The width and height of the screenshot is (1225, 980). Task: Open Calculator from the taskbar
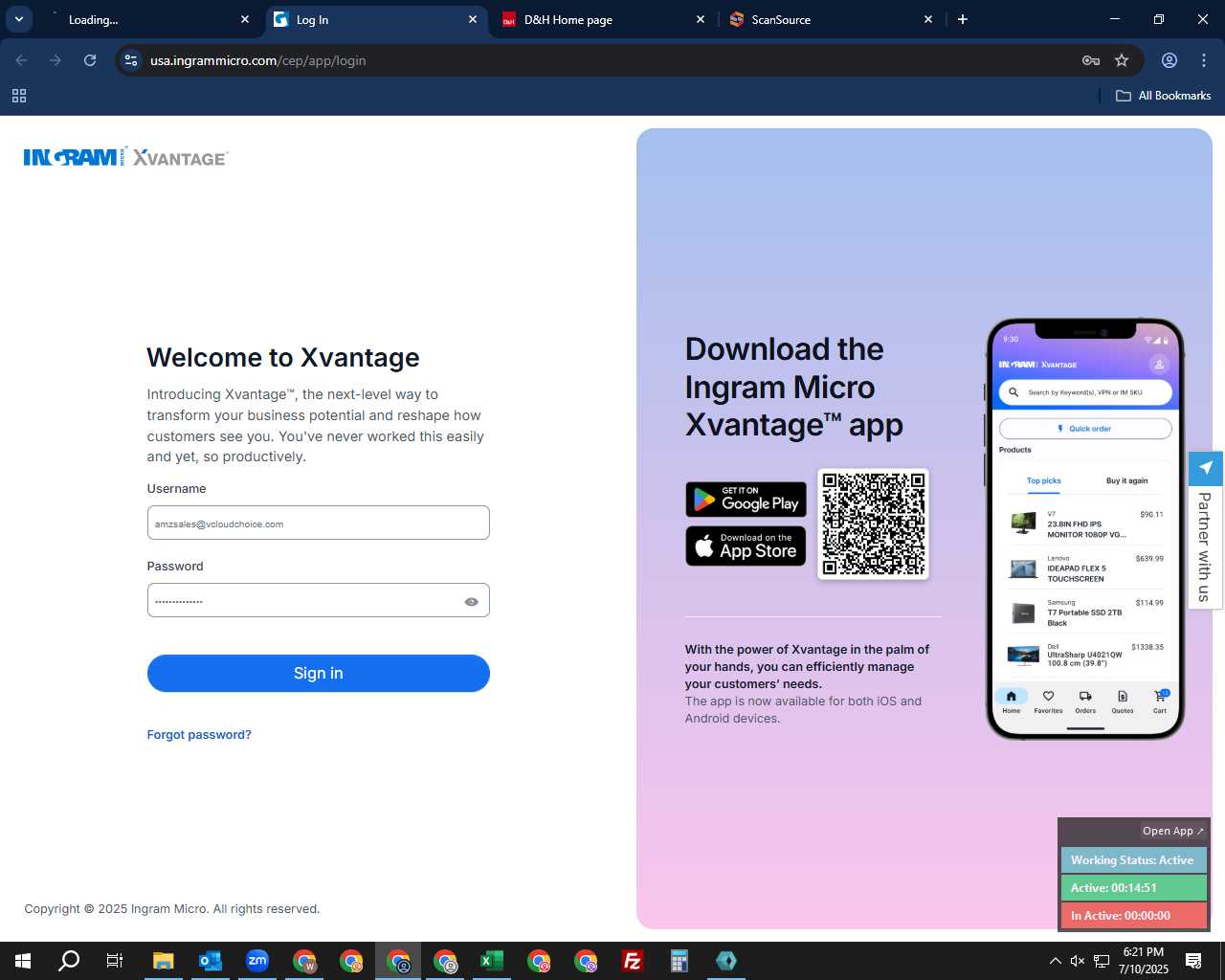click(x=679, y=961)
